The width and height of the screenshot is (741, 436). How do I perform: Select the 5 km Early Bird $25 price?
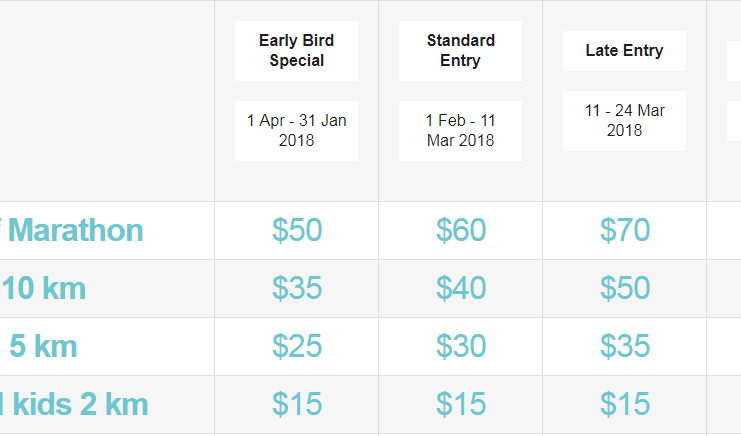(x=297, y=347)
